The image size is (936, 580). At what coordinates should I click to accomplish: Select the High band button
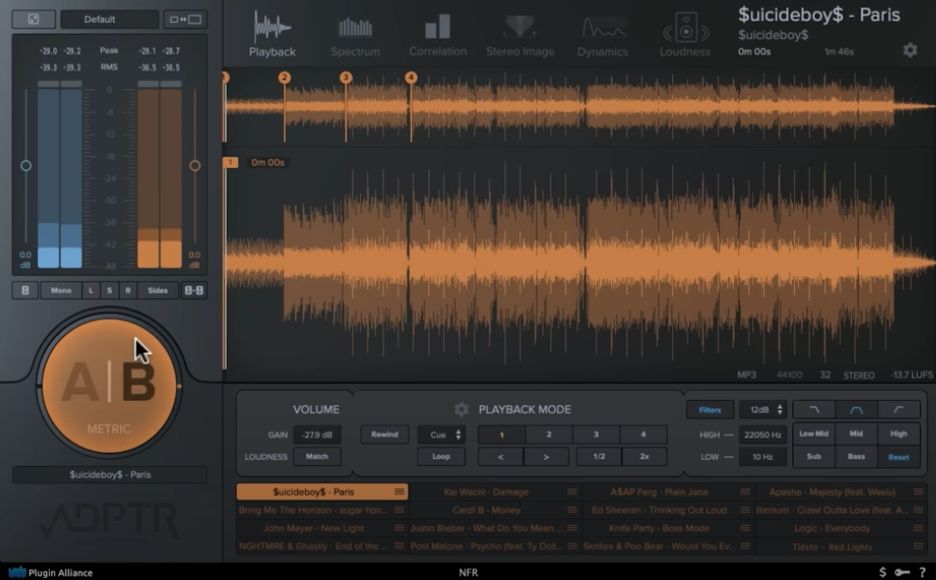pyautogui.click(x=898, y=434)
